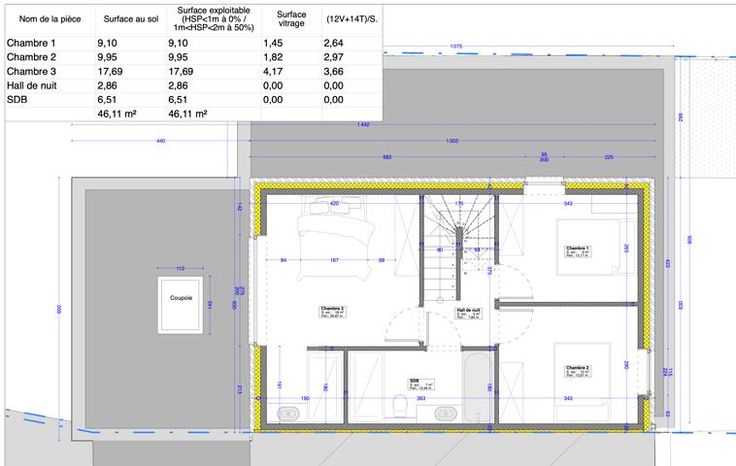Click the 'Surface au sol' column header

click(131, 18)
